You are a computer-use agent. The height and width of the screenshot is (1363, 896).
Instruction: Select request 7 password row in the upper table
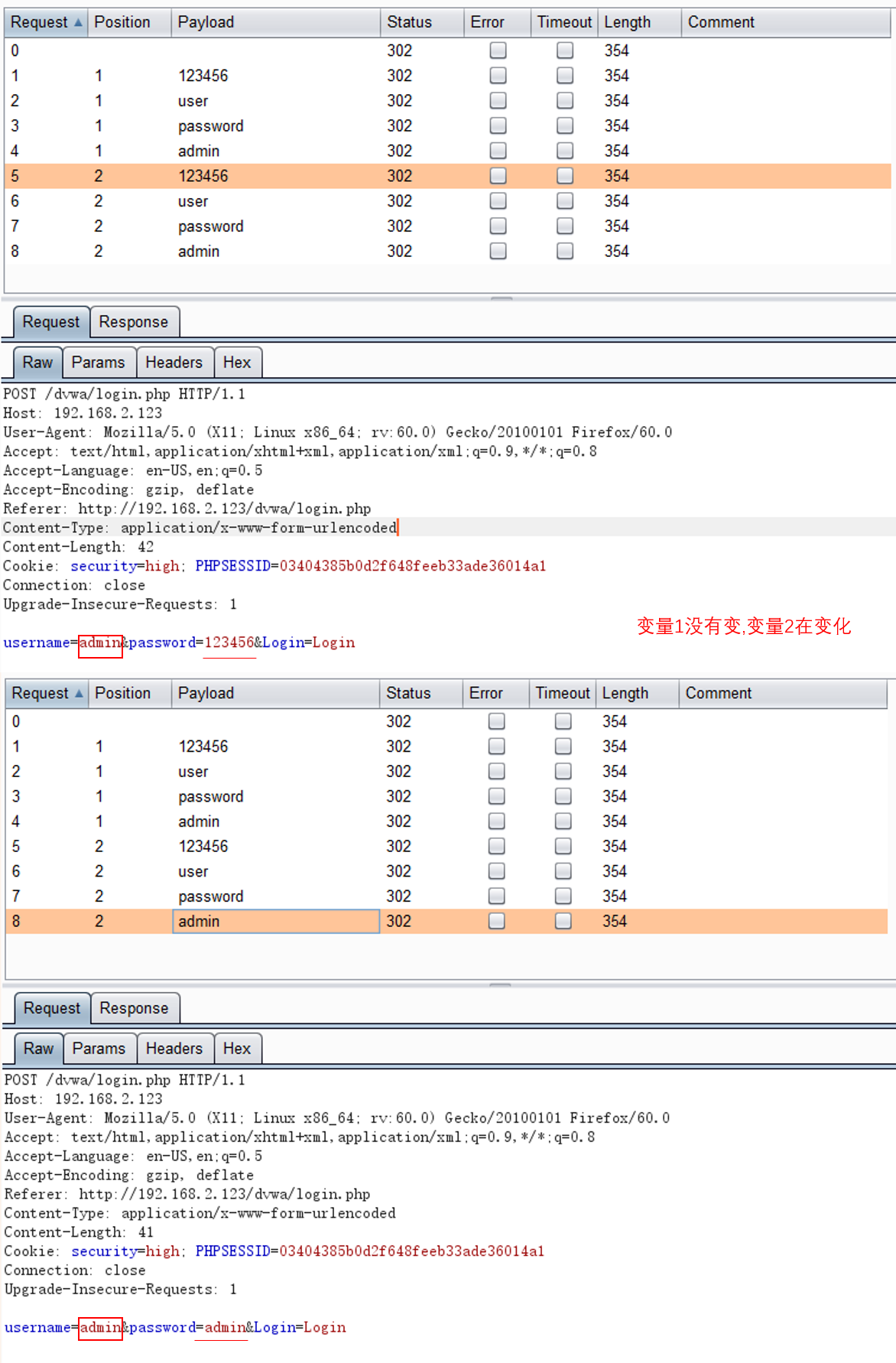[210, 226]
